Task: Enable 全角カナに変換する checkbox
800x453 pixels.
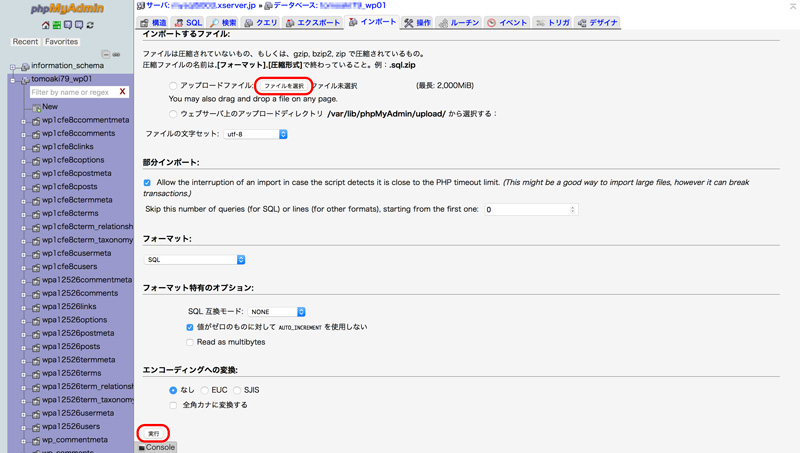Action: coord(173,405)
